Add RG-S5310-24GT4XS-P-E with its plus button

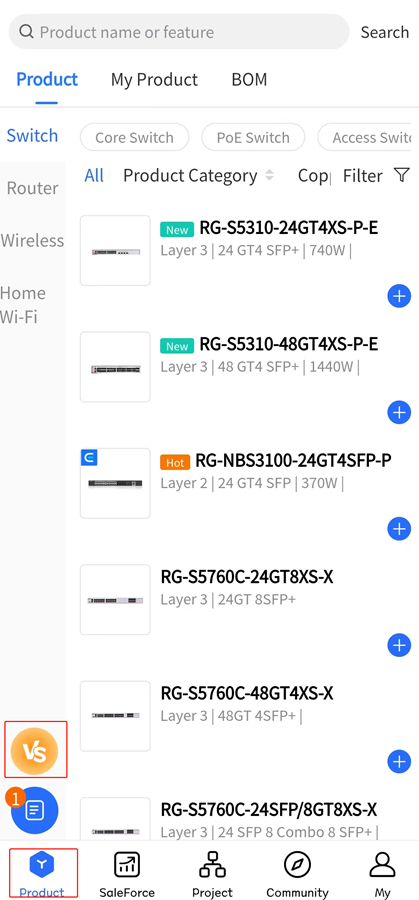399,296
